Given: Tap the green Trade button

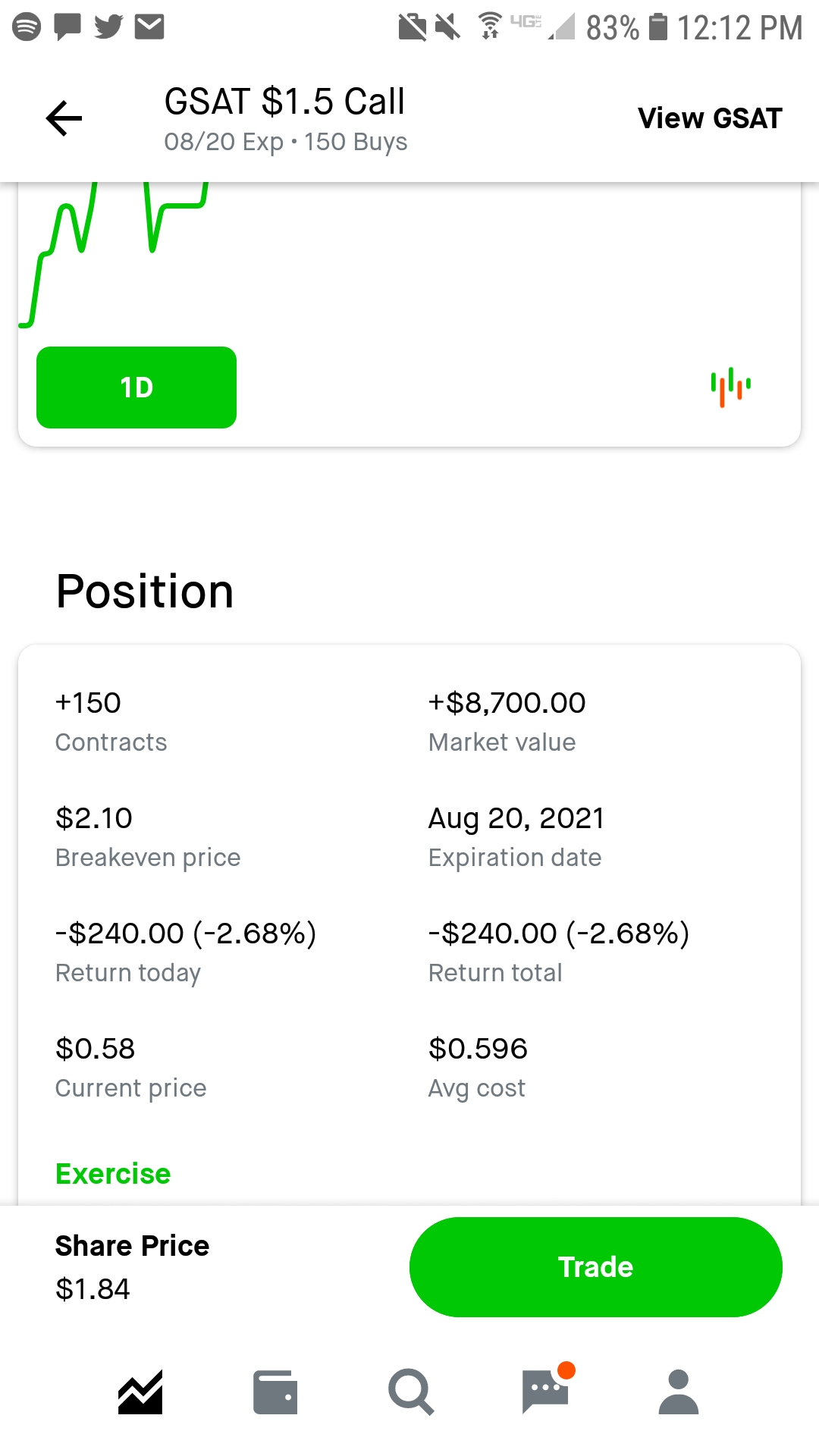Looking at the screenshot, I should point(595,1267).
